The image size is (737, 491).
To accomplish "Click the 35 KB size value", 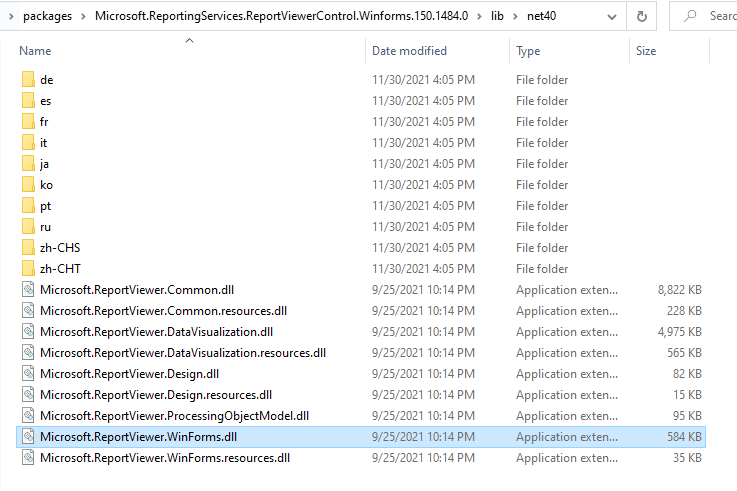I will point(687,458).
